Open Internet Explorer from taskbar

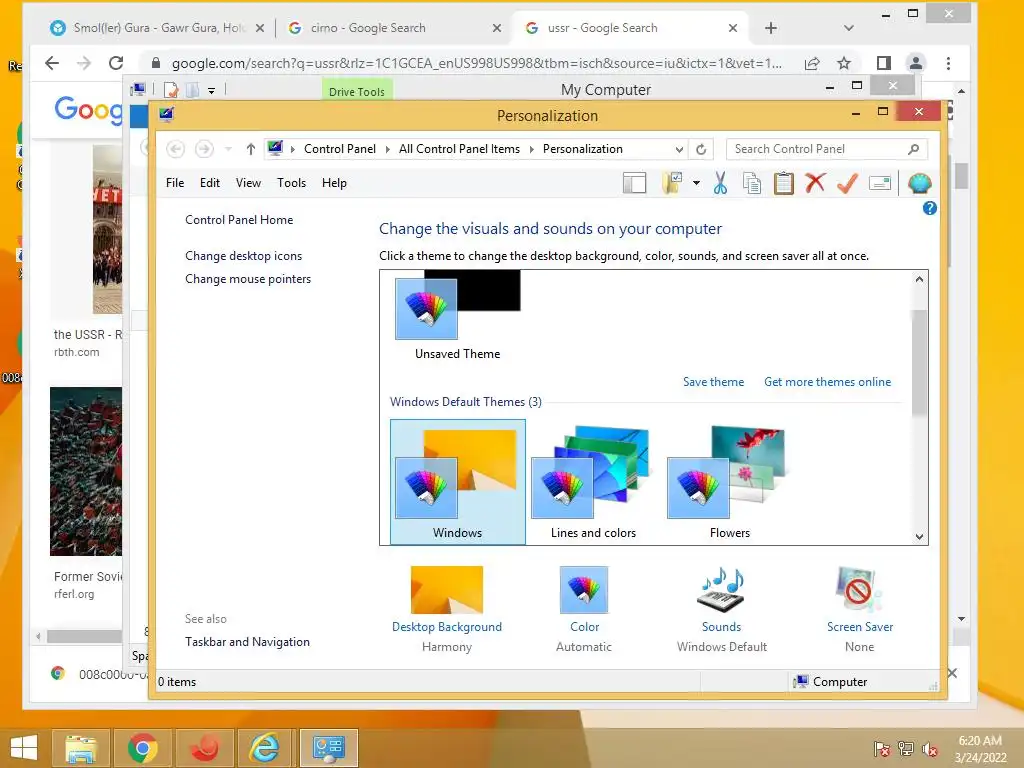tap(266, 748)
